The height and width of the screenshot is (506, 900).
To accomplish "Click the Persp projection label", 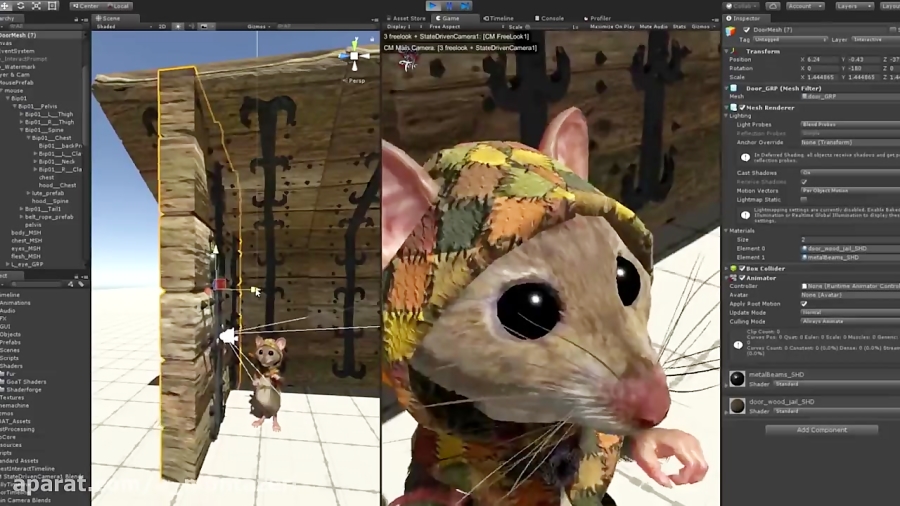I will [356, 81].
